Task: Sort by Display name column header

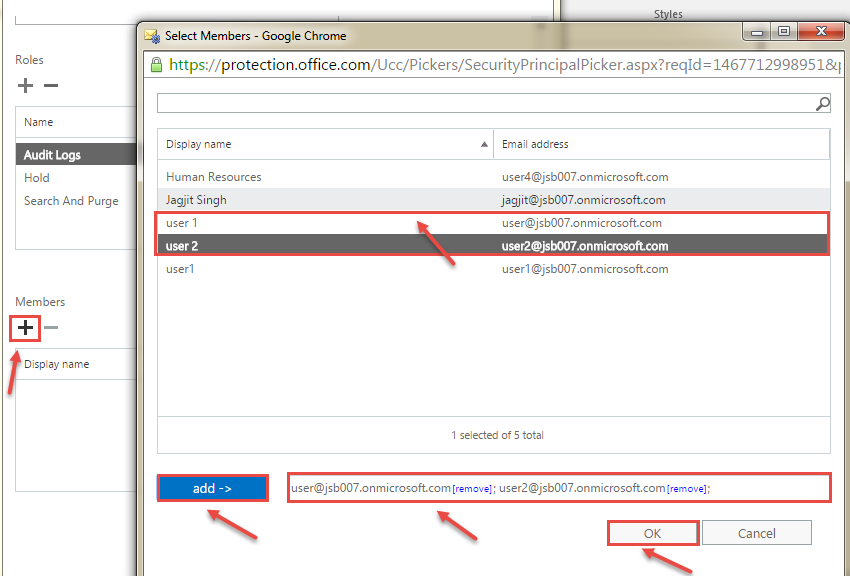Action: (x=325, y=144)
